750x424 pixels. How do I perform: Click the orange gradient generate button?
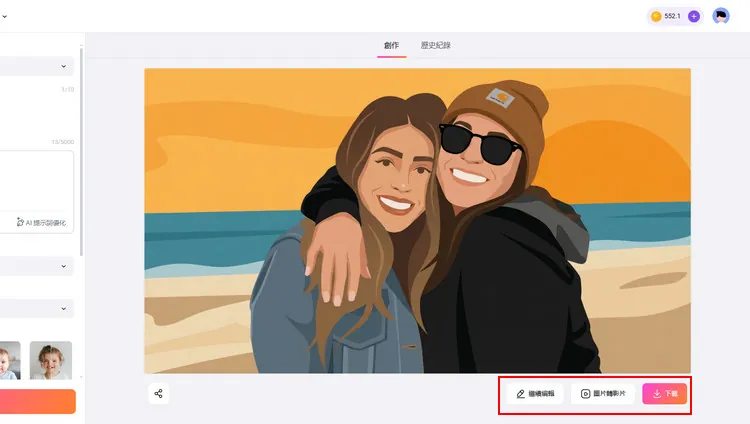[x=38, y=402]
